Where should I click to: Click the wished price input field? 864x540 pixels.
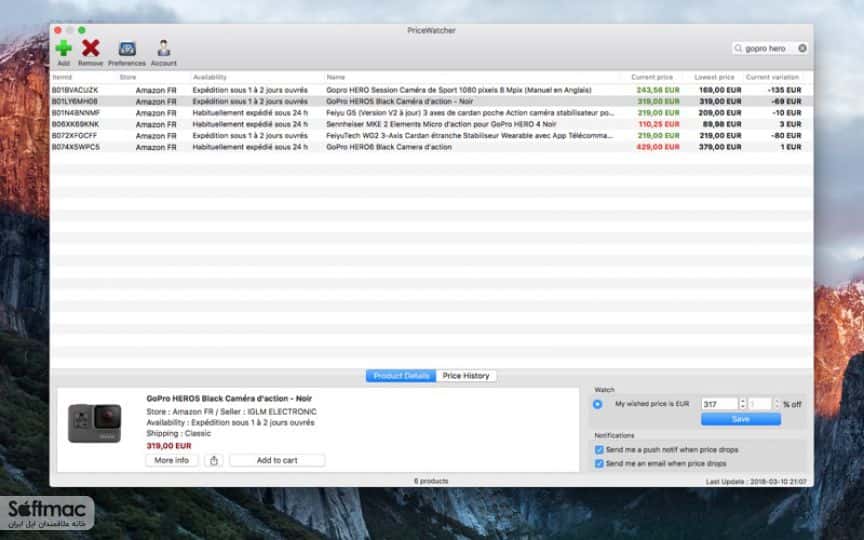point(719,404)
